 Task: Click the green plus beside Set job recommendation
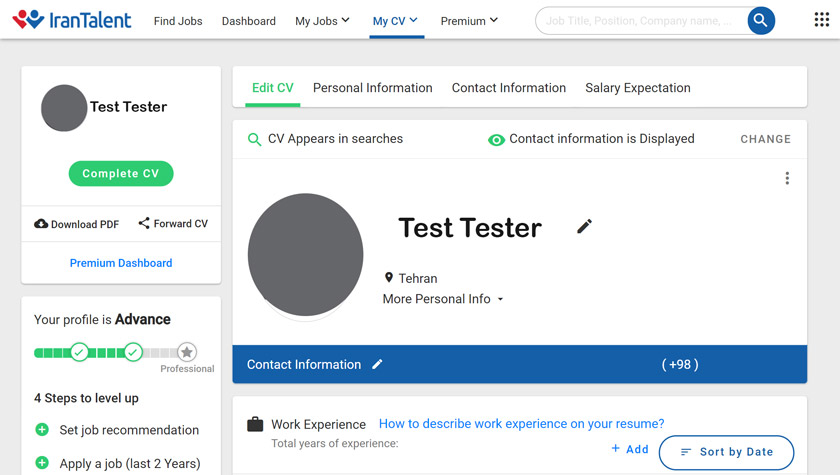42,430
